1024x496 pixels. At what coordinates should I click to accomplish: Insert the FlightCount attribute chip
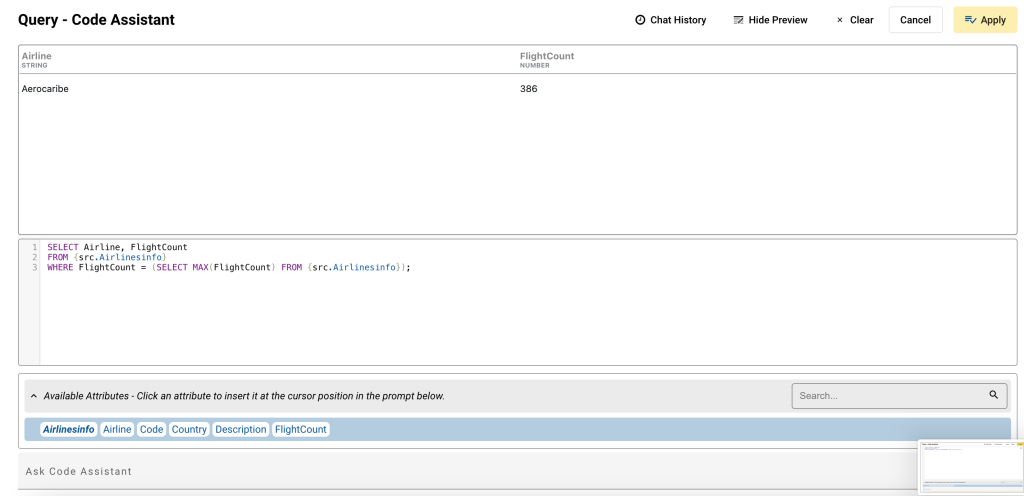pos(301,429)
